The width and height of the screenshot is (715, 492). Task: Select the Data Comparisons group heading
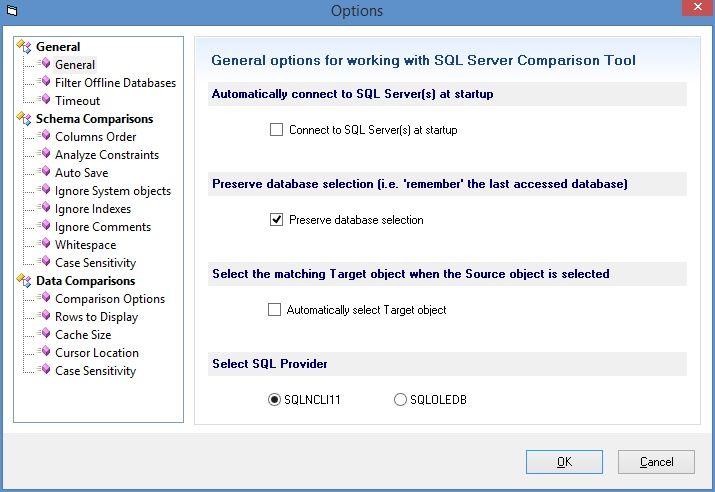tap(85, 280)
